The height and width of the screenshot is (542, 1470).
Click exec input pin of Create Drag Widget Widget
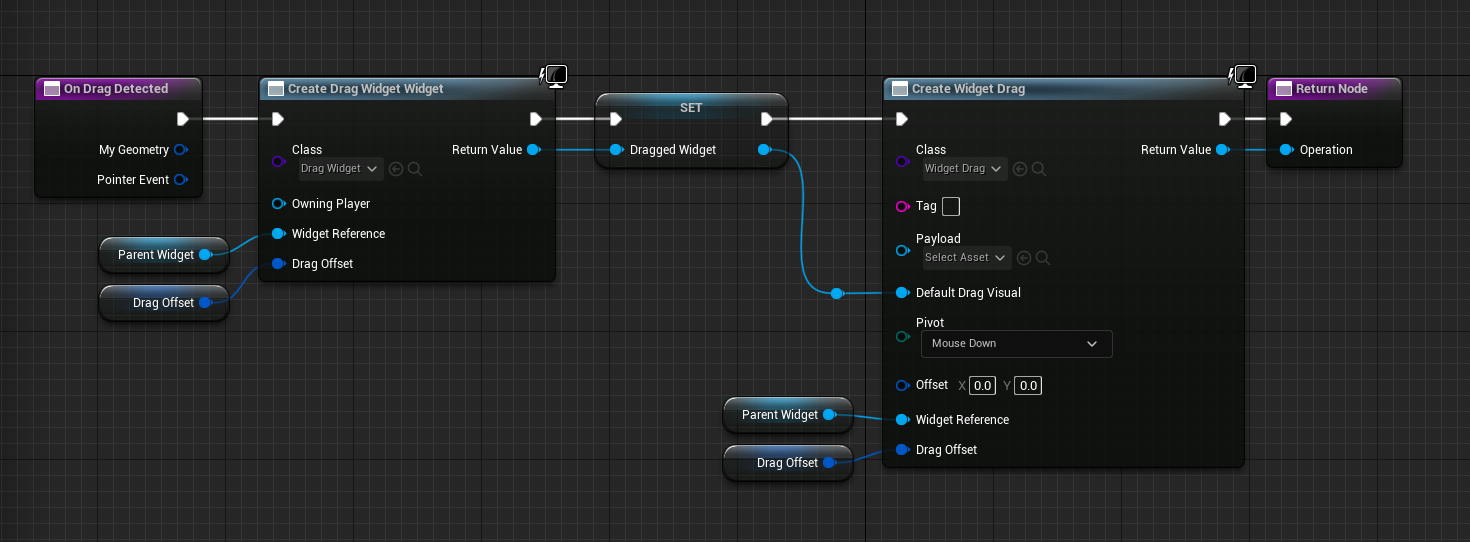(278, 119)
